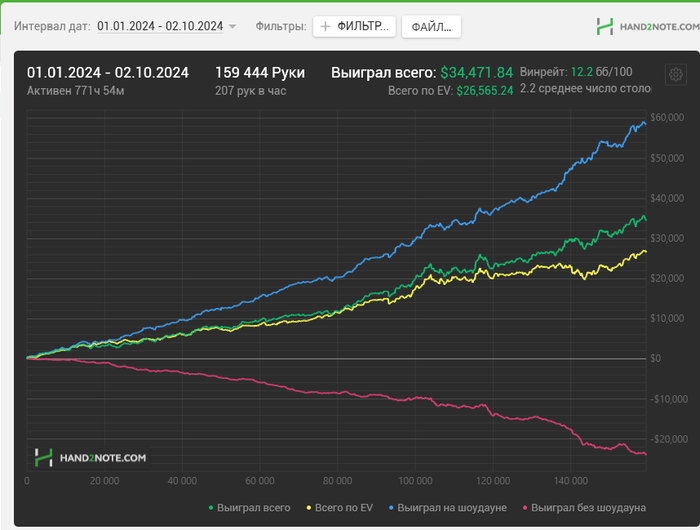
Task: Click the blue legend dot for showdown winnings
Action: tap(391, 508)
